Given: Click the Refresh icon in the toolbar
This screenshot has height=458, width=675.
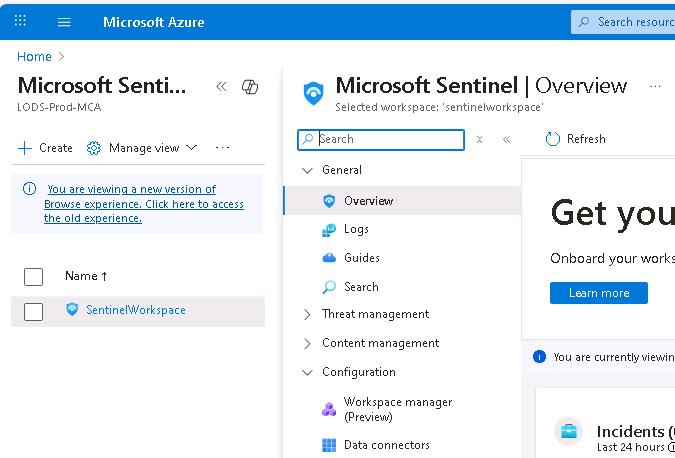Looking at the screenshot, I should 552,139.
